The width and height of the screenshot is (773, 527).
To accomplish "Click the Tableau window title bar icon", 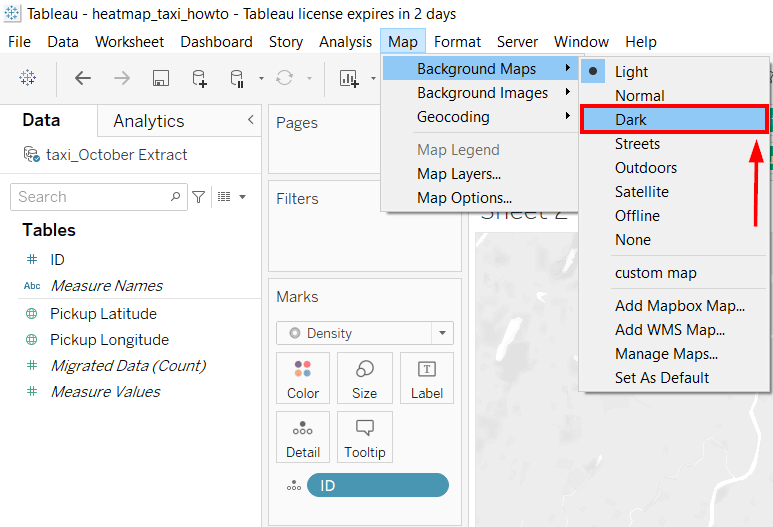I will (12, 13).
